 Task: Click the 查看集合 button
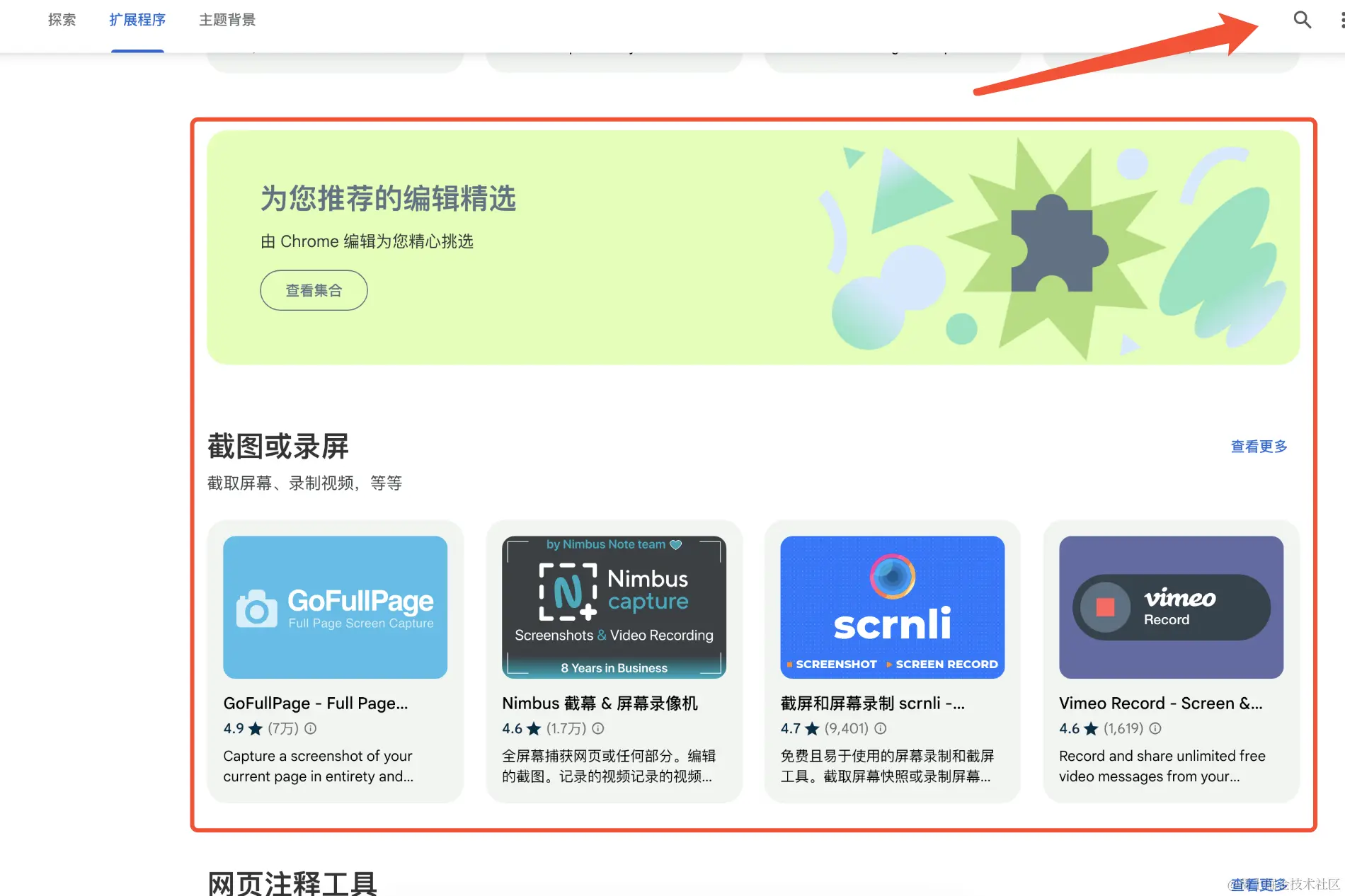[x=314, y=290]
